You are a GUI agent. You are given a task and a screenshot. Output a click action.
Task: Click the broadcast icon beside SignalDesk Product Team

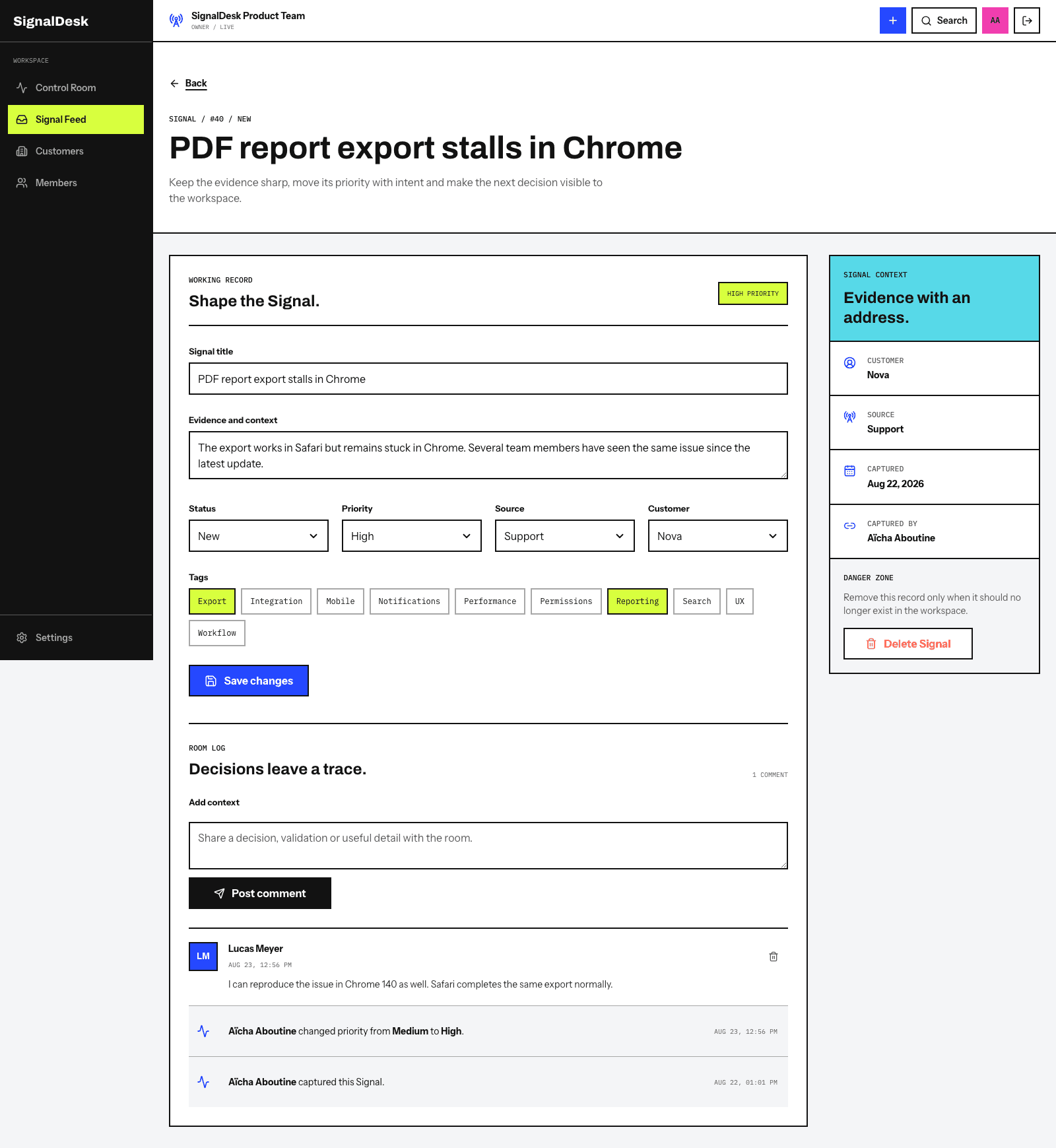176,20
